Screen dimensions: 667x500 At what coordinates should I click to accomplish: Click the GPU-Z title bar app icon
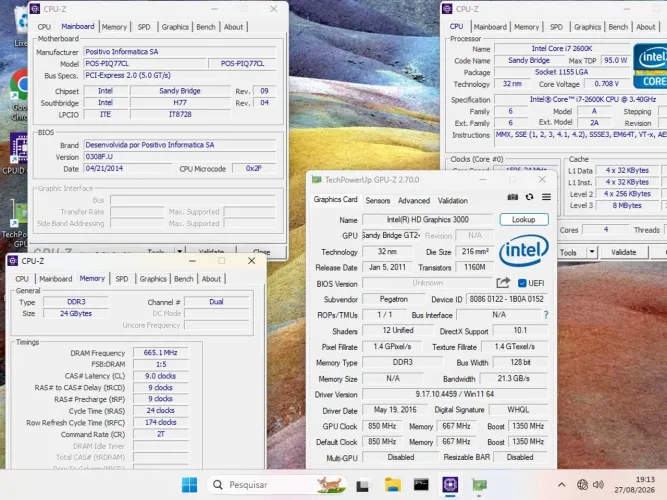click(x=316, y=180)
